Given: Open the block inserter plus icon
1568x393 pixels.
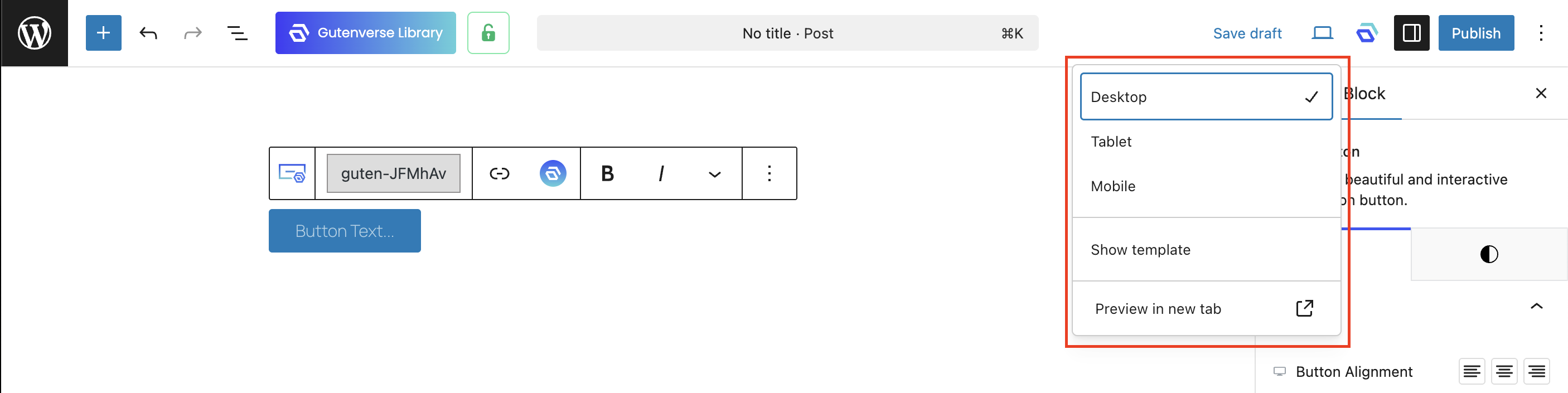Looking at the screenshot, I should click(103, 33).
